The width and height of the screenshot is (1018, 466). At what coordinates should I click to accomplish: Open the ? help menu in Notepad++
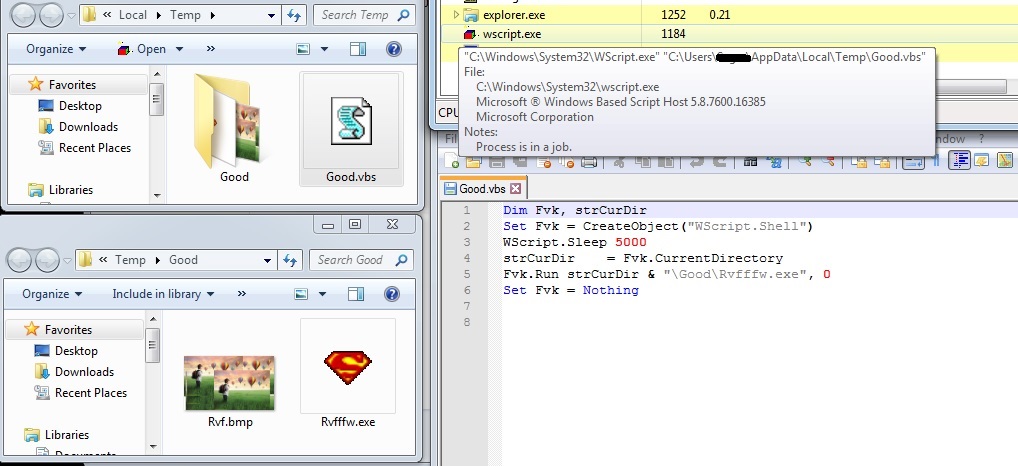coord(981,138)
